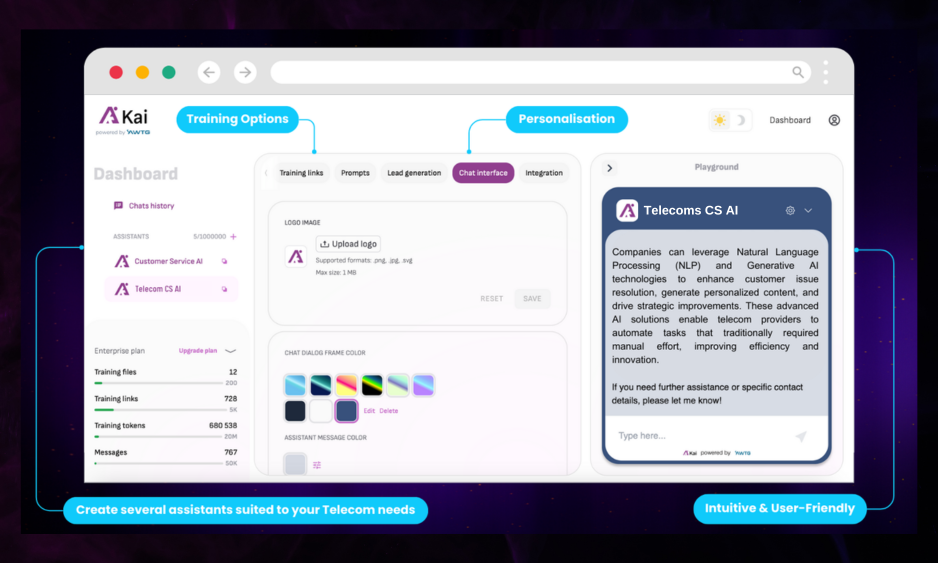Select the Chat interface tab
938x563 pixels.
click(483, 173)
